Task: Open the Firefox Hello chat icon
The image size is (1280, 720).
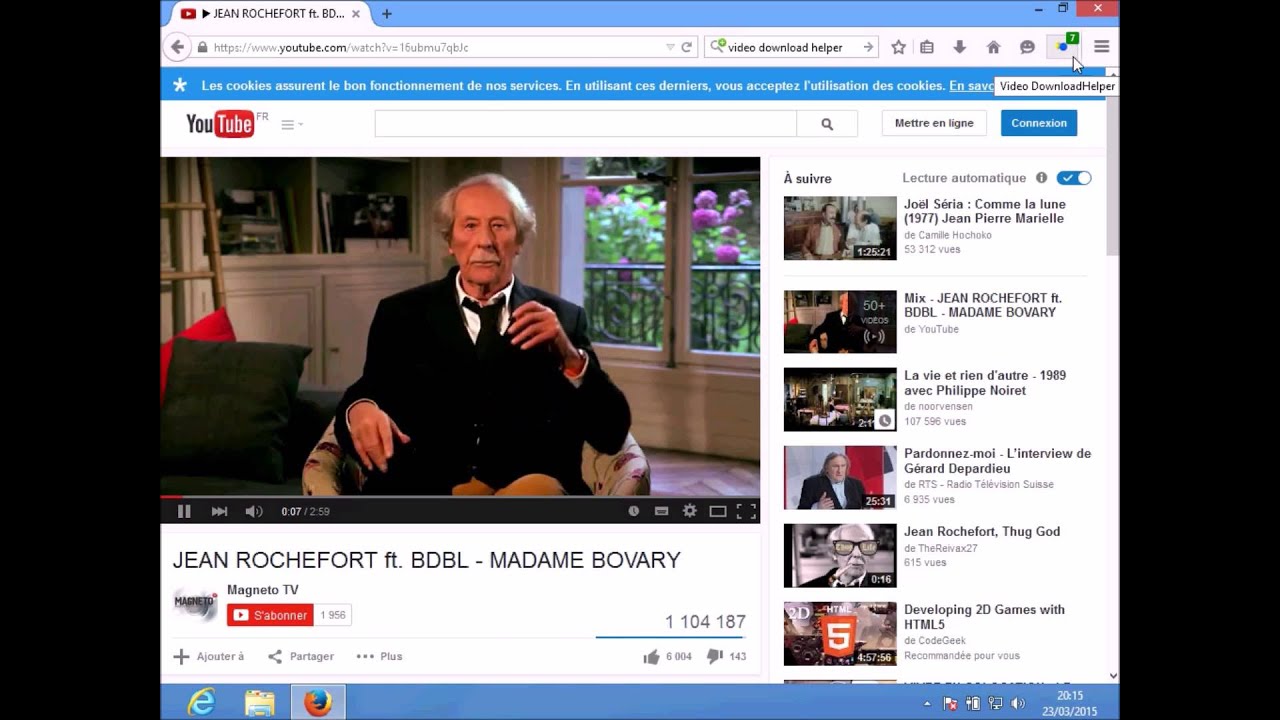Action: [1027, 47]
